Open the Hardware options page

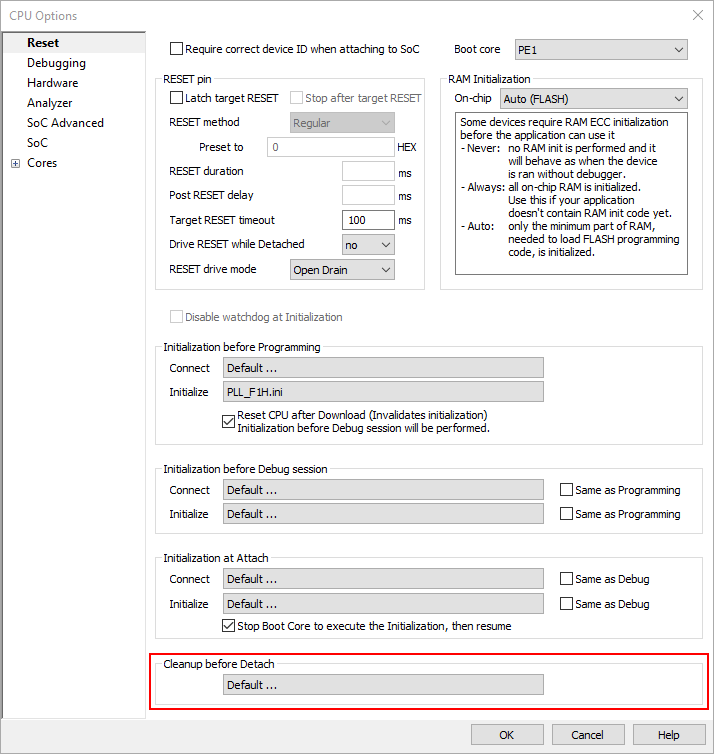coord(52,83)
